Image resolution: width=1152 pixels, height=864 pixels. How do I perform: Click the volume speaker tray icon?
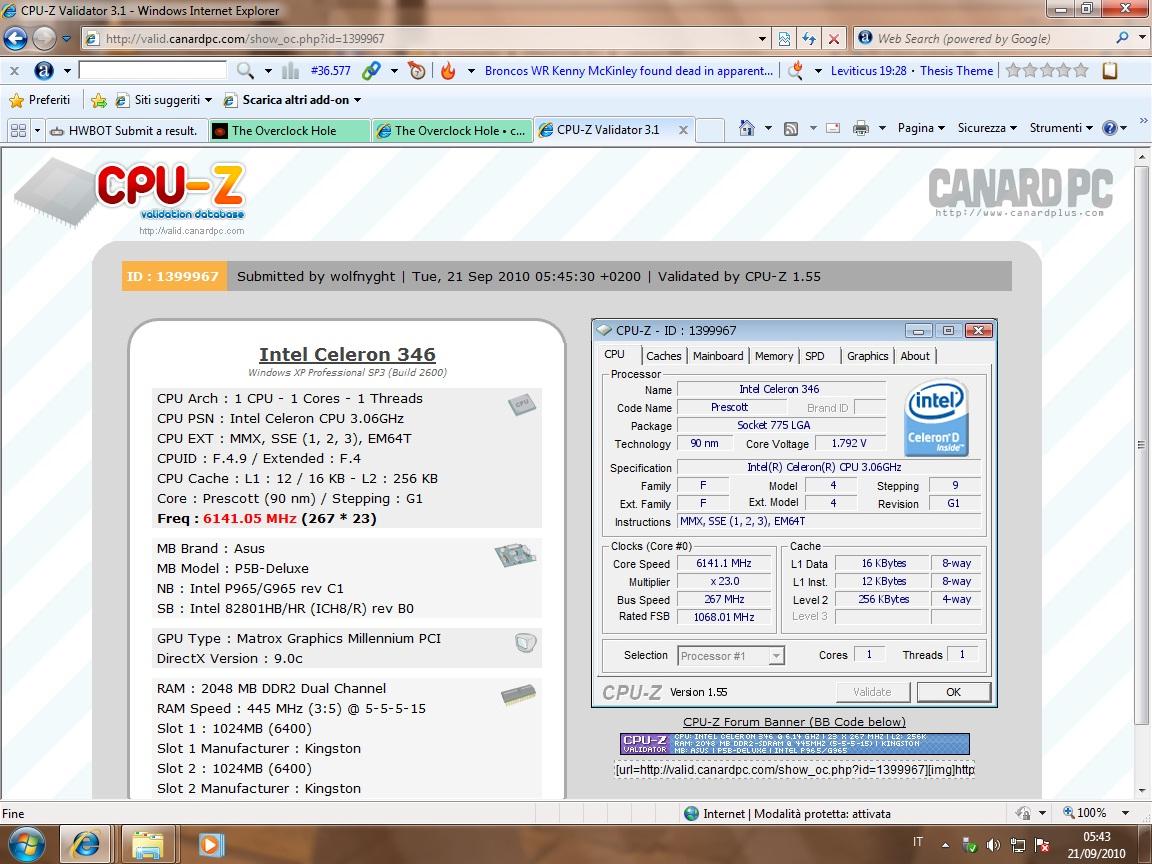[x=993, y=845]
